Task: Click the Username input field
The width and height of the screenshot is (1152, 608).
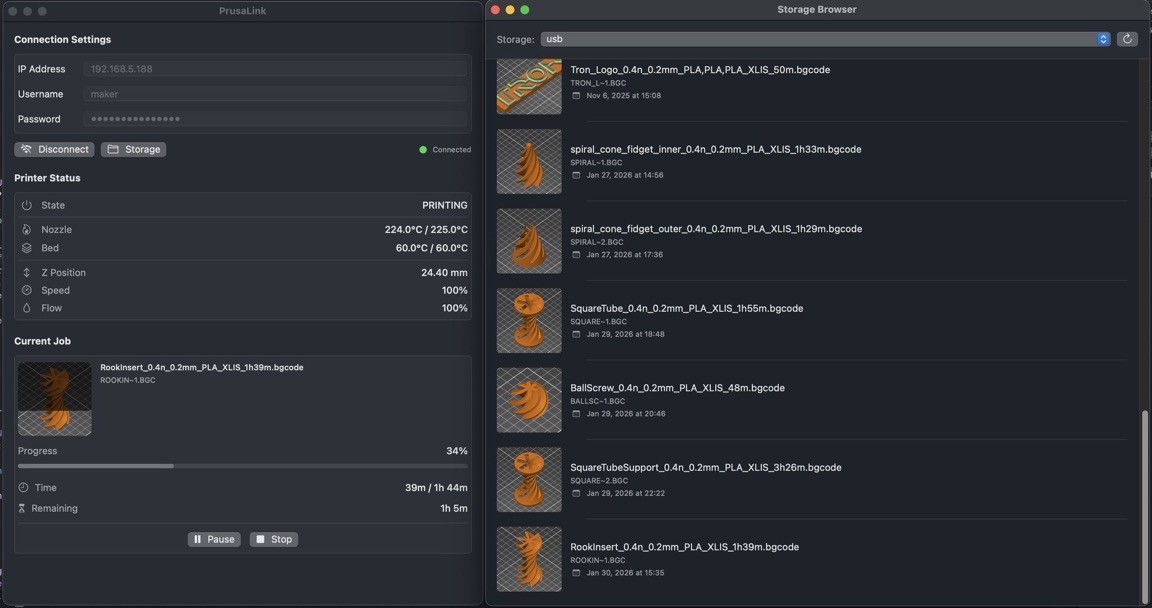Action: pyautogui.click(x=277, y=94)
